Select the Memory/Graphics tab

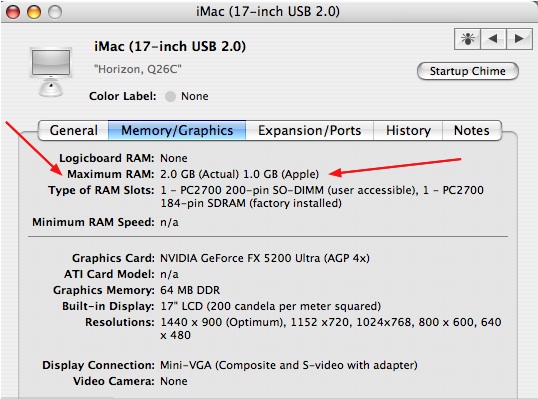(x=177, y=130)
